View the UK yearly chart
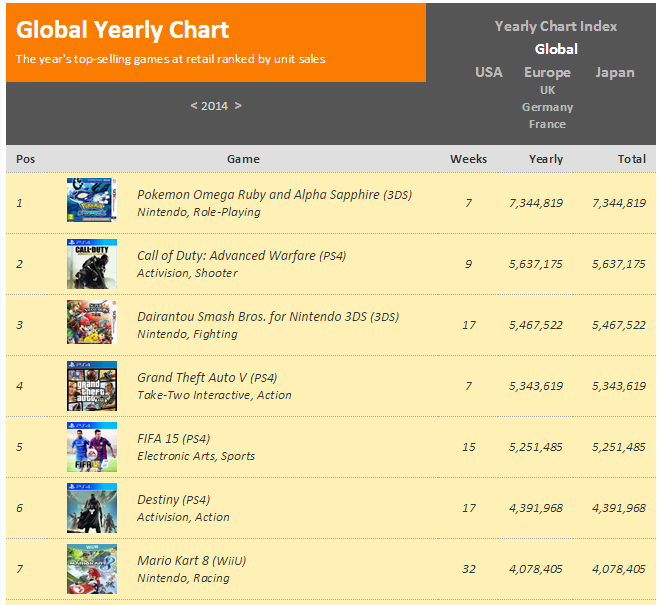Viewport: 665px width, 605px height. (x=547, y=90)
